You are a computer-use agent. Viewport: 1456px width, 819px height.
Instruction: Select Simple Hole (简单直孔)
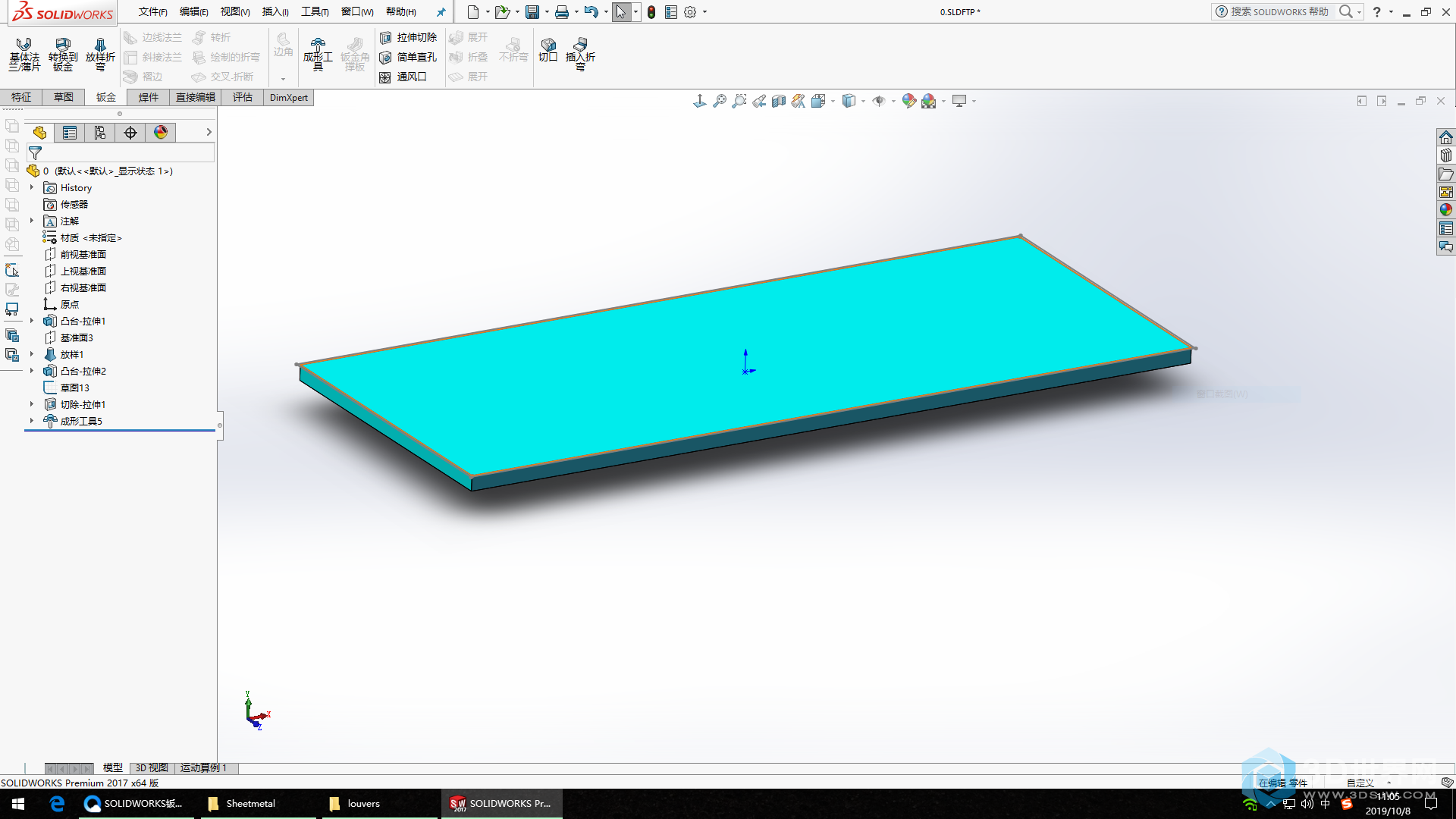pyautogui.click(x=408, y=57)
